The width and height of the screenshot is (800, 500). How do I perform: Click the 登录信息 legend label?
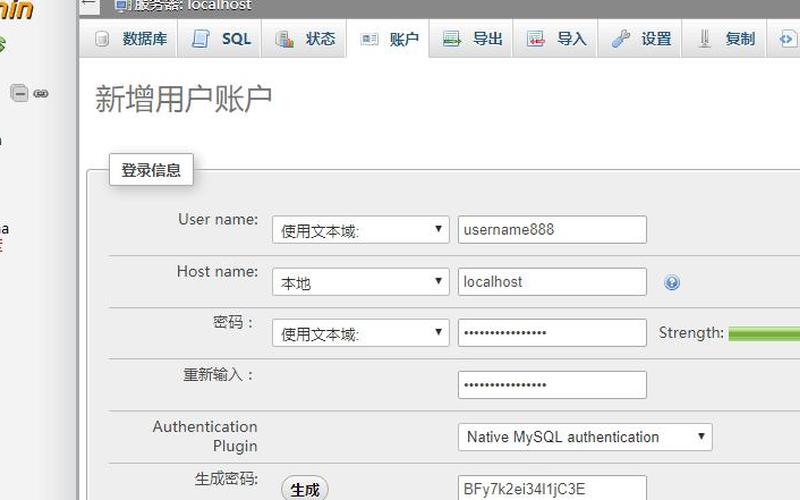click(x=151, y=169)
